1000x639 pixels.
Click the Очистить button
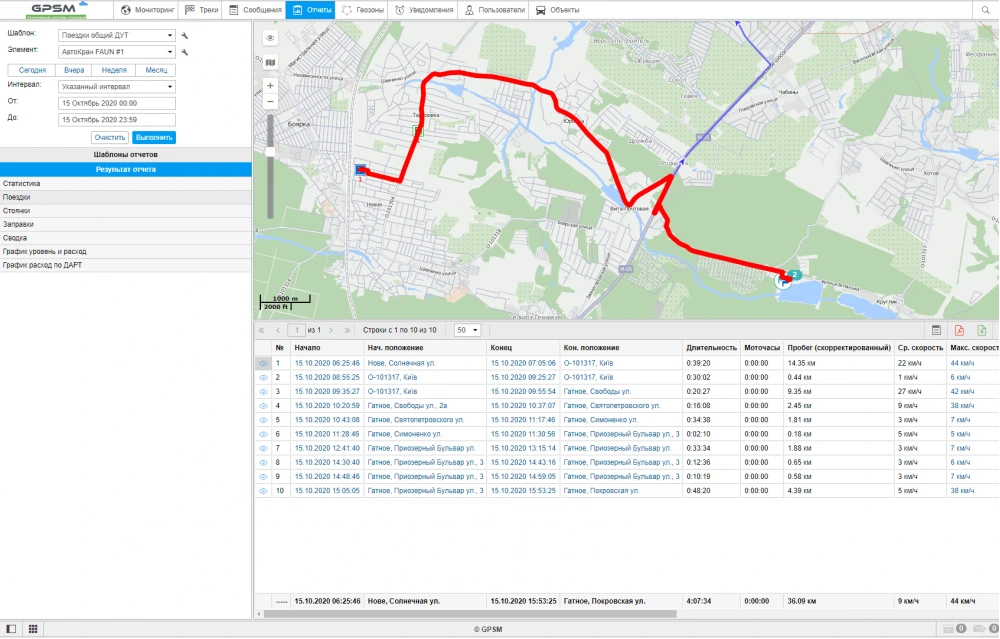click(x=109, y=137)
